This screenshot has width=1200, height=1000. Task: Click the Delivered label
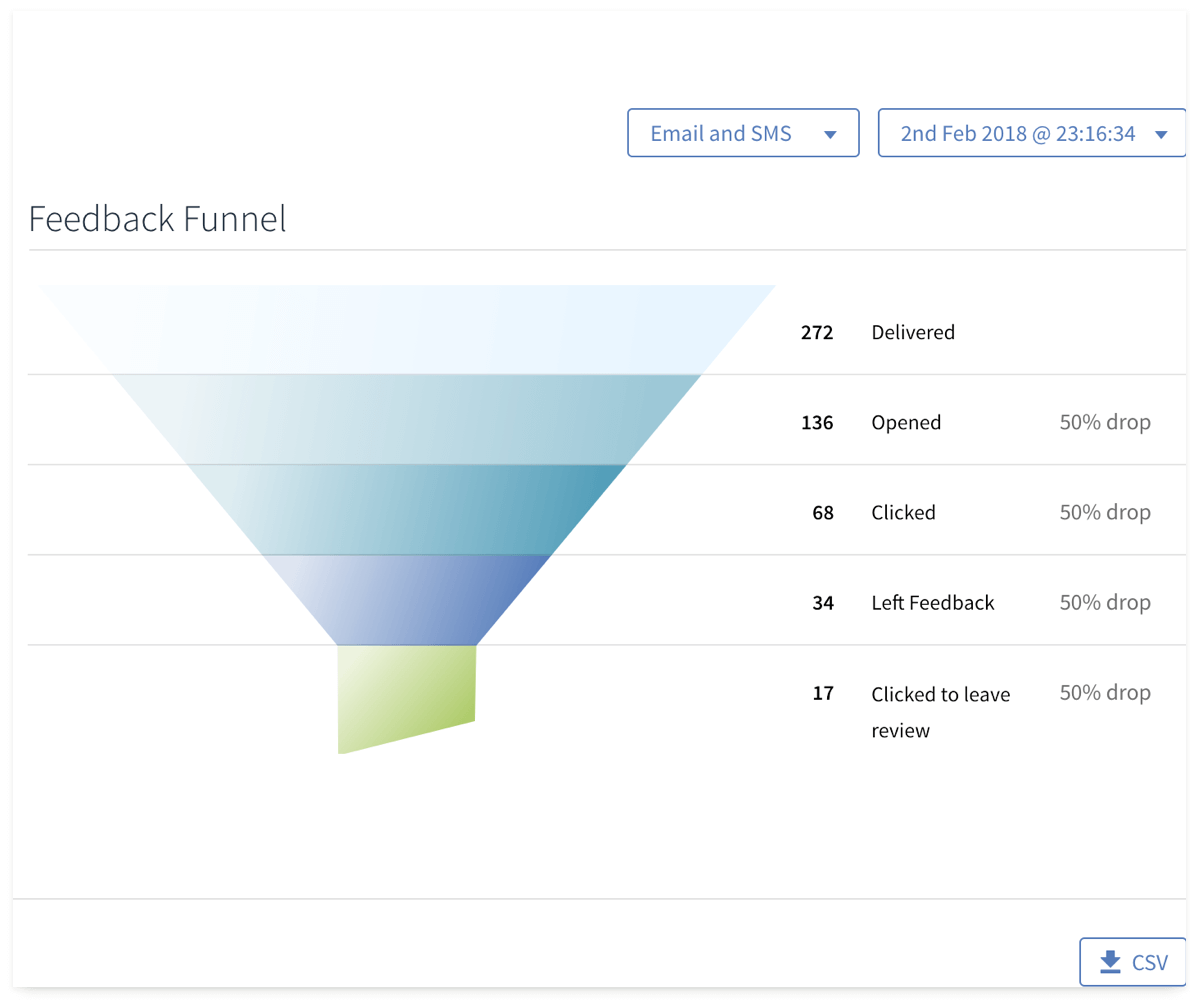click(913, 332)
